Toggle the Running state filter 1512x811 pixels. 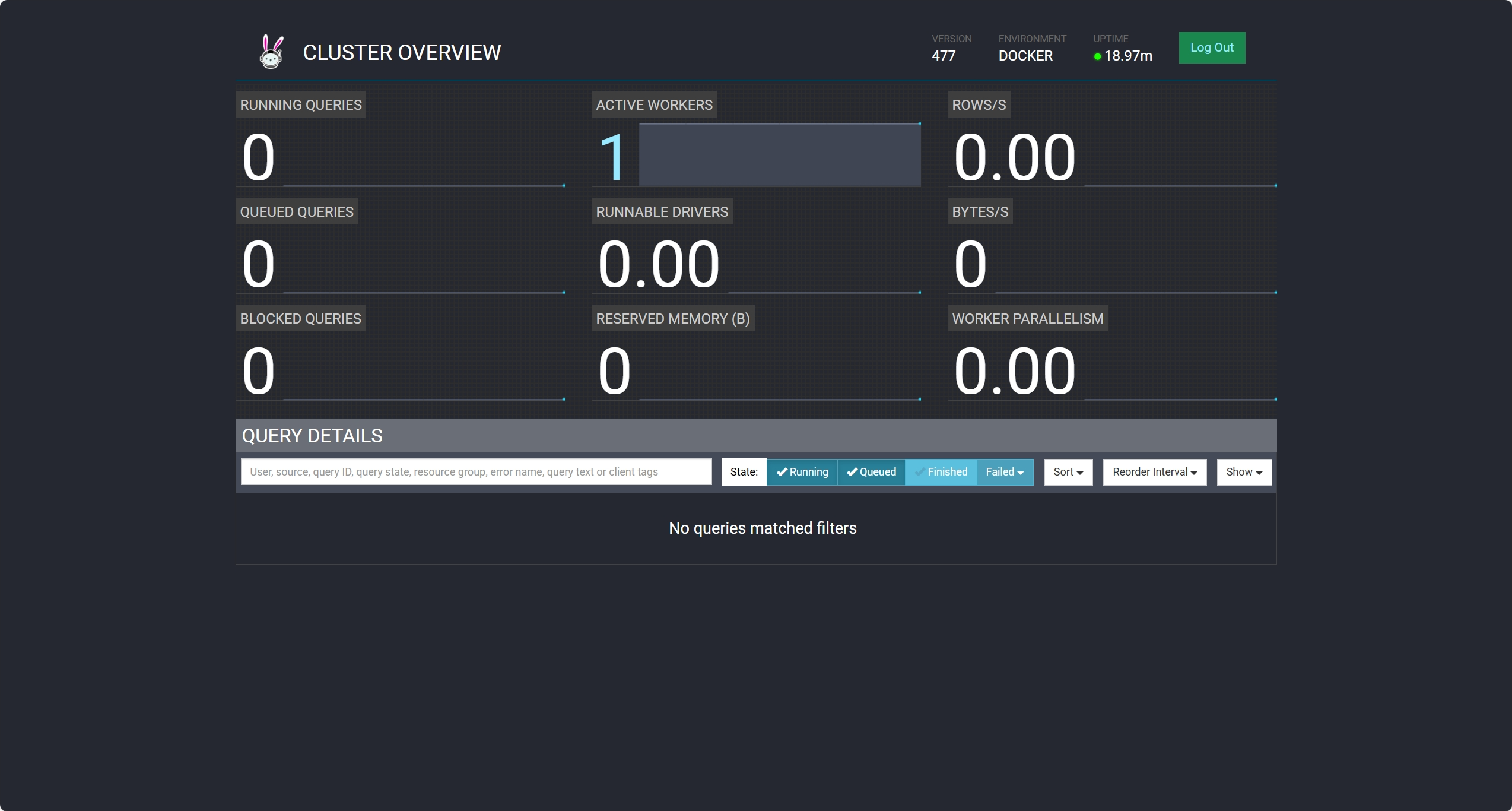pos(802,472)
